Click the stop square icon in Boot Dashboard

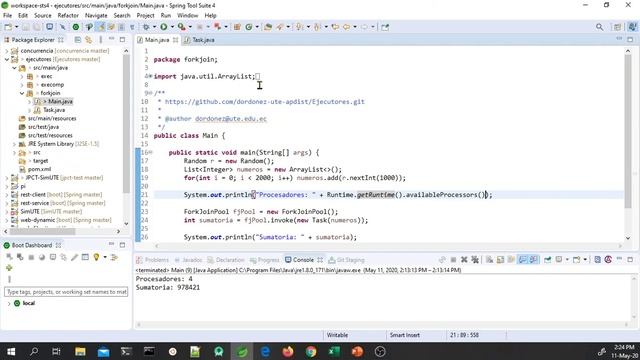coord(31,257)
